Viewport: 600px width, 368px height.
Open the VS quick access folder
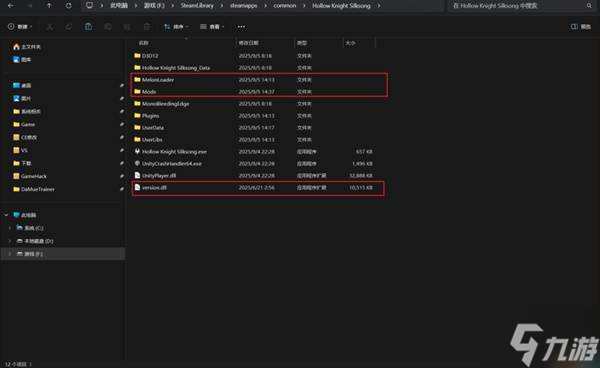(21, 150)
